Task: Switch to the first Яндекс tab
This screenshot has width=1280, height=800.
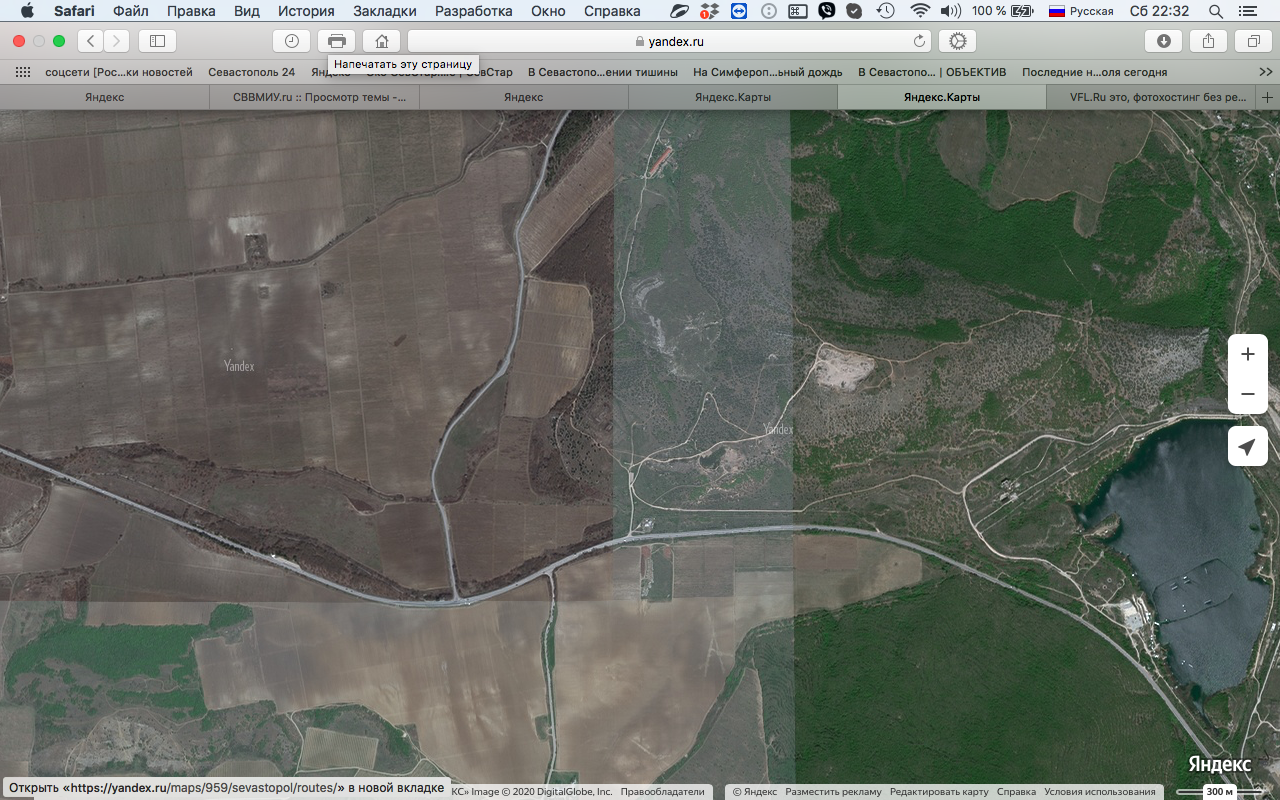Action: click(104, 97)
